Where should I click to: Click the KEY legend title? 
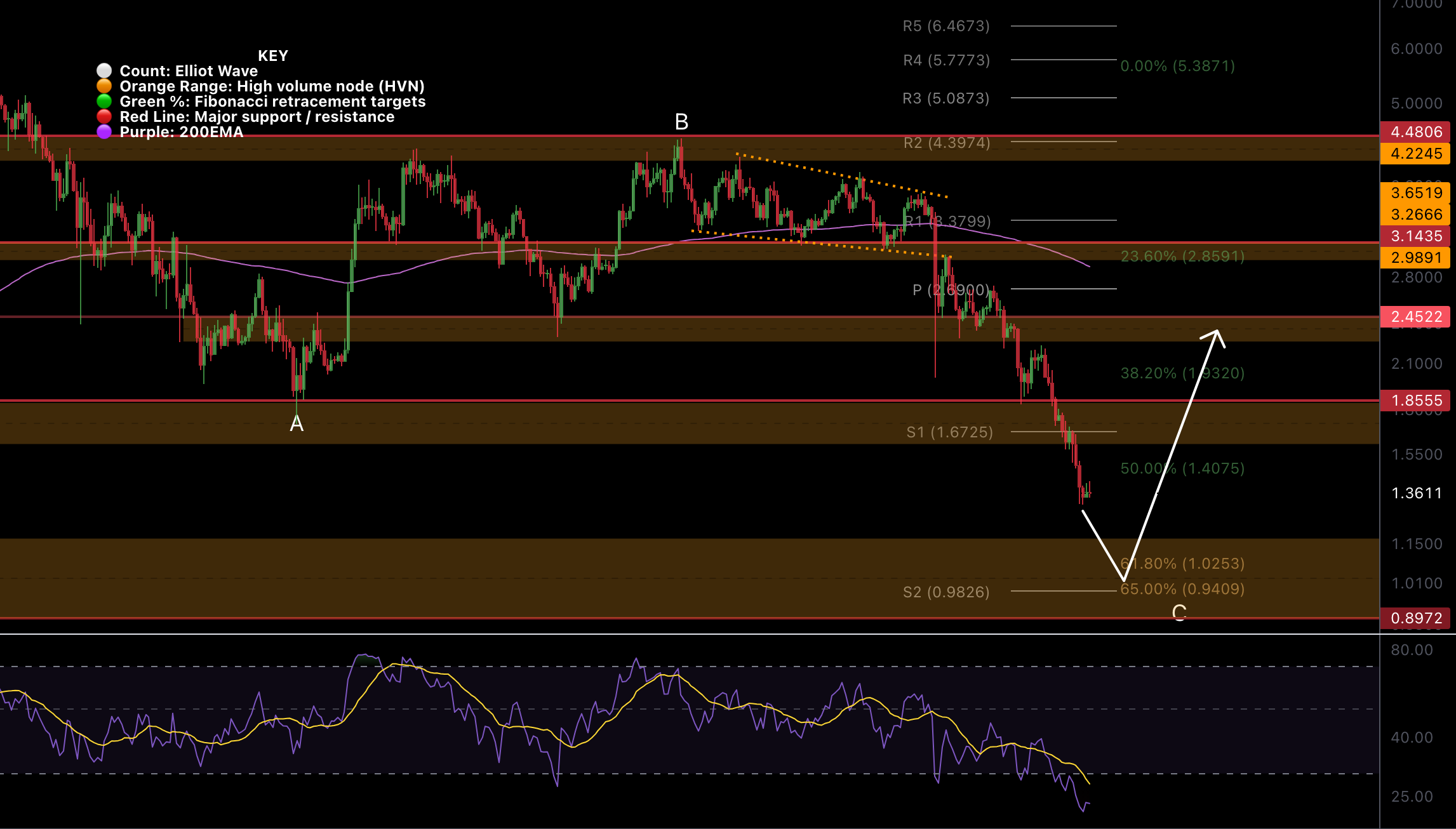(273, 56)
